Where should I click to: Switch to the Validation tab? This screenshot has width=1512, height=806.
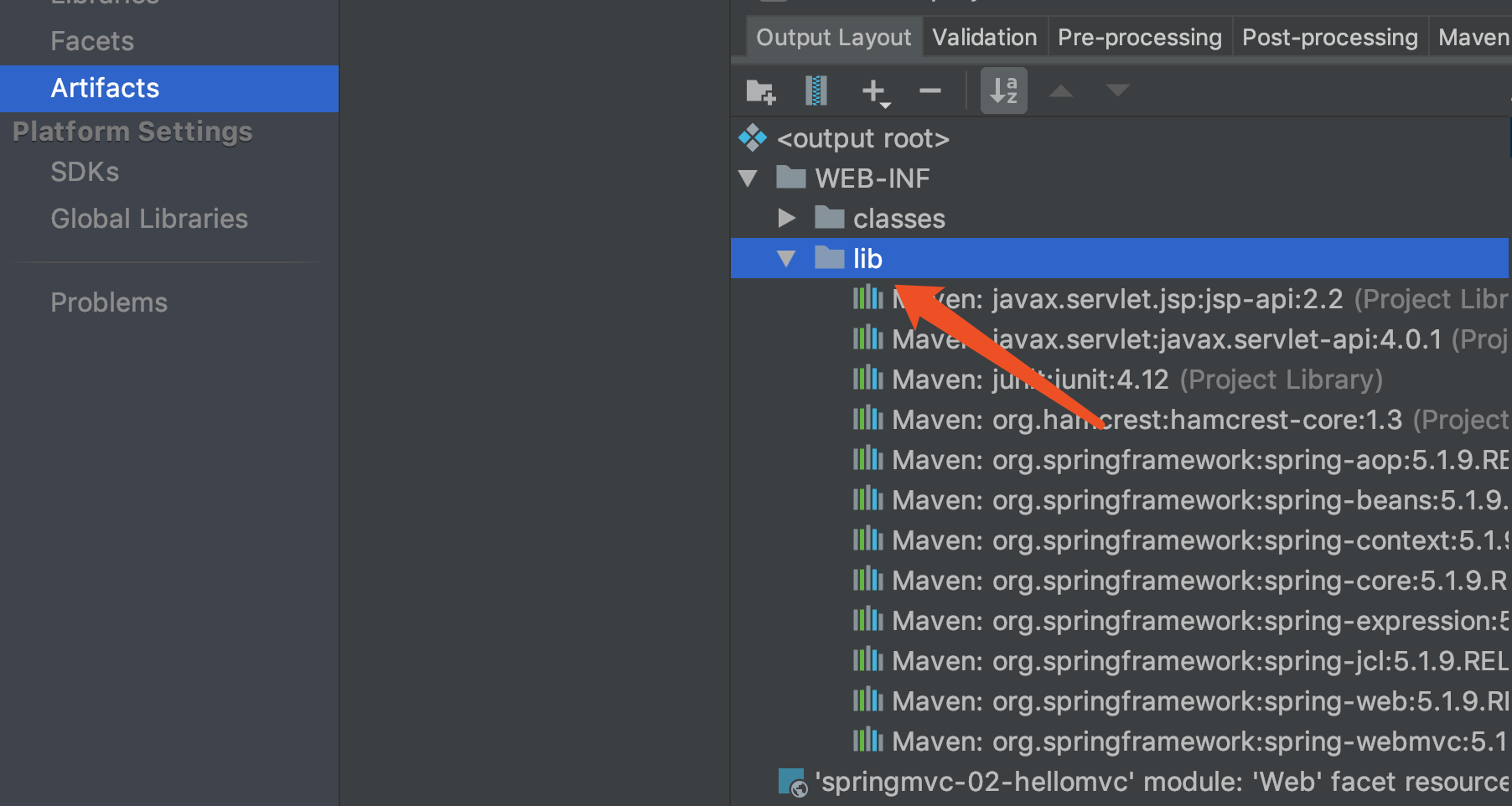tap(984, 38)
